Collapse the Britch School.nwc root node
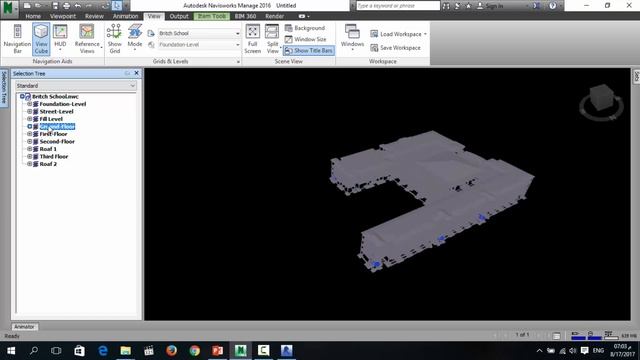This screenshot has height=360, width=640. [22, 96]
